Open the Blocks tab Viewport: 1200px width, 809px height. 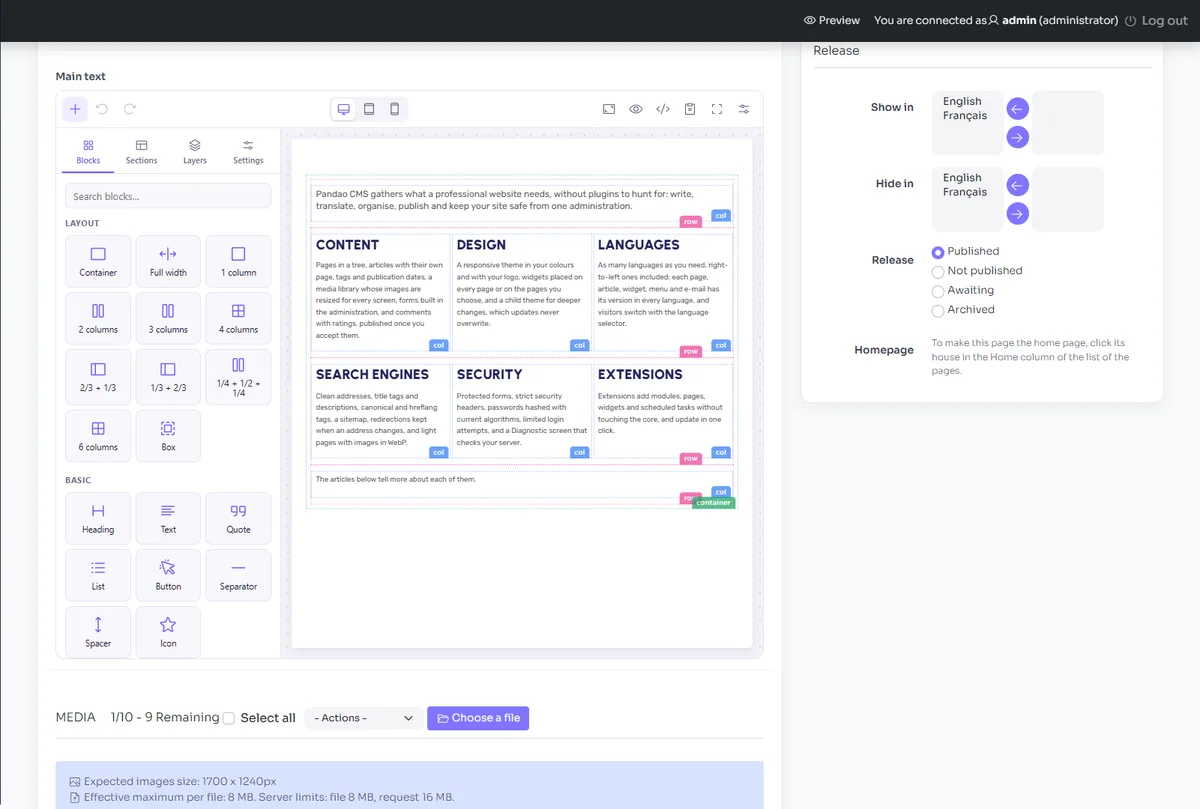click(x=88, y=152)
